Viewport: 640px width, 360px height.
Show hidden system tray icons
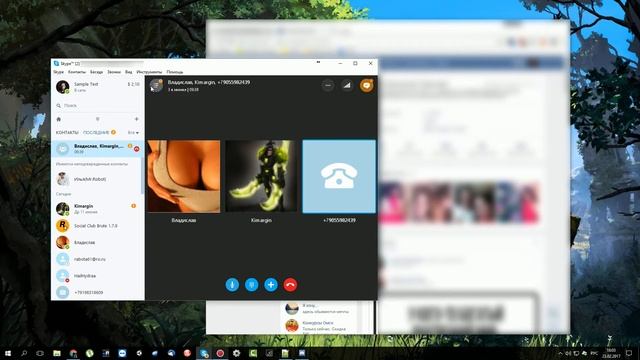coord(560,353)
